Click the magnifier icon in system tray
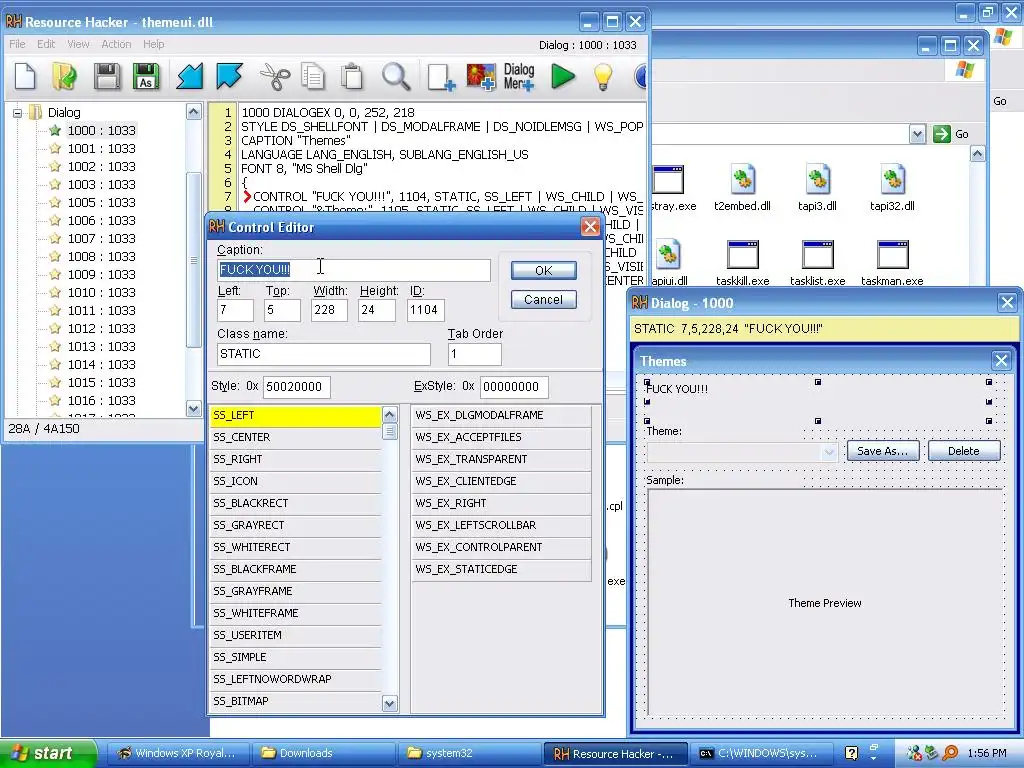 point(950,753)
